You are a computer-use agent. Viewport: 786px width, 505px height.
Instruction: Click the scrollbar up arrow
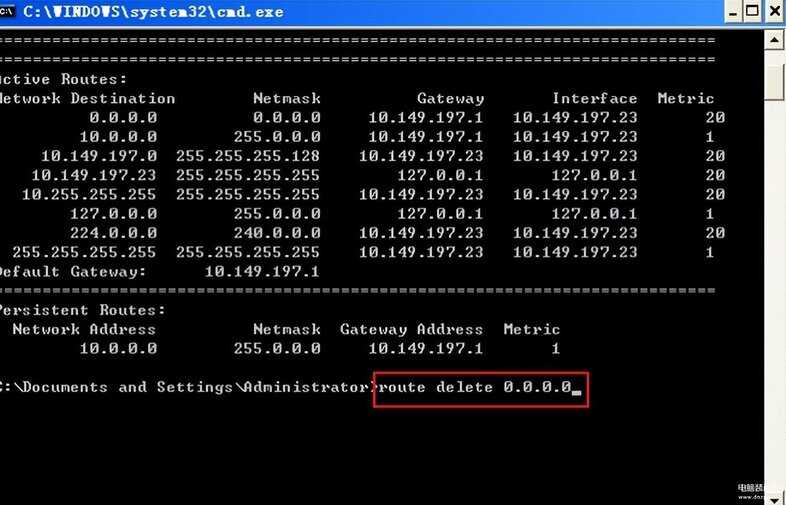pos(775,40)
